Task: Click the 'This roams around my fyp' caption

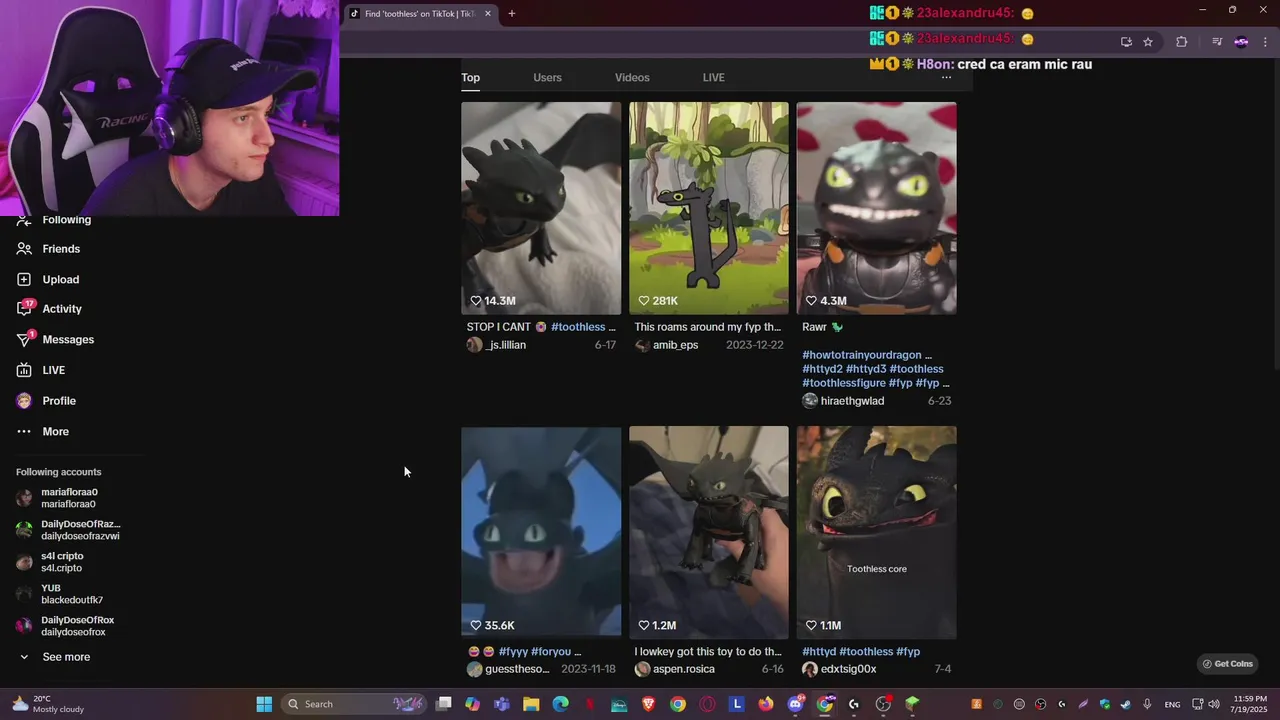Action: pyautogui.click(x=707, y=327)
